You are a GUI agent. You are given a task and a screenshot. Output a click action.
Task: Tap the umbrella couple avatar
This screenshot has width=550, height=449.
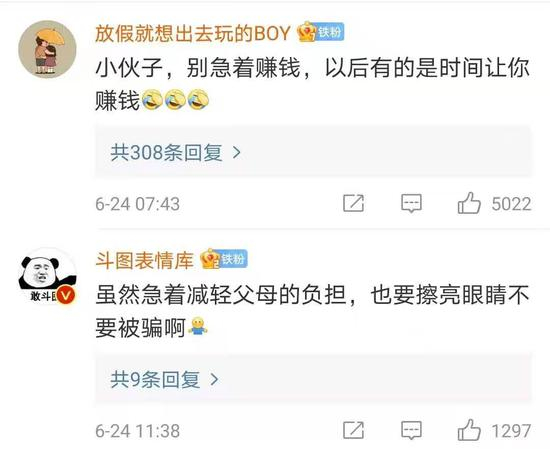click(47, 49)
